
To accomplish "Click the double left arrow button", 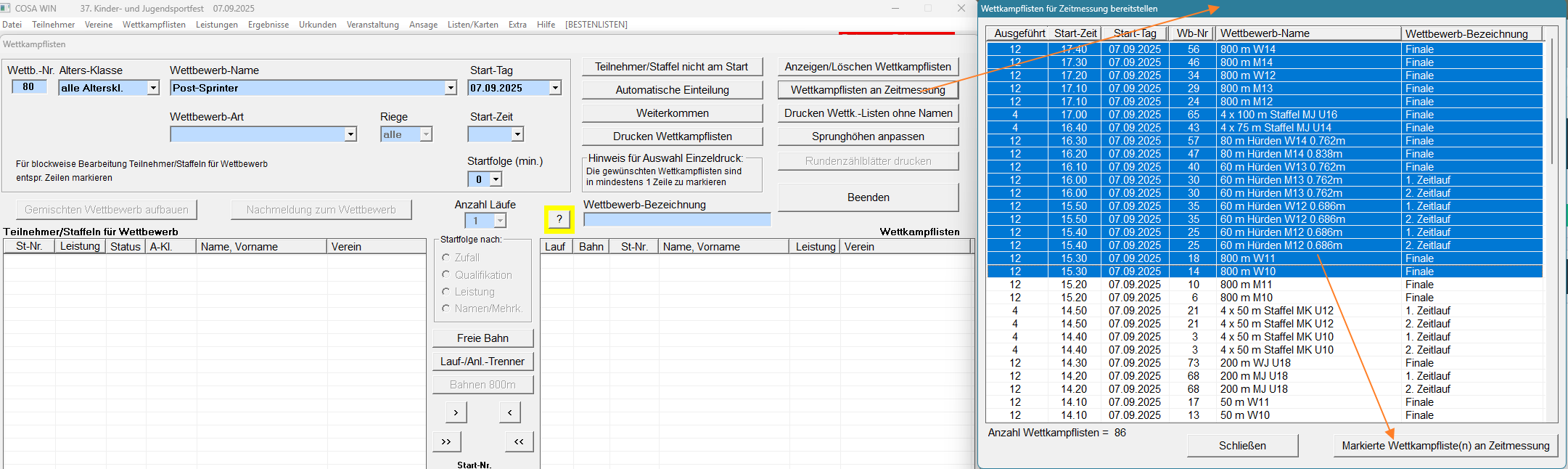I will pyautogui.click(x=519, y=441).
